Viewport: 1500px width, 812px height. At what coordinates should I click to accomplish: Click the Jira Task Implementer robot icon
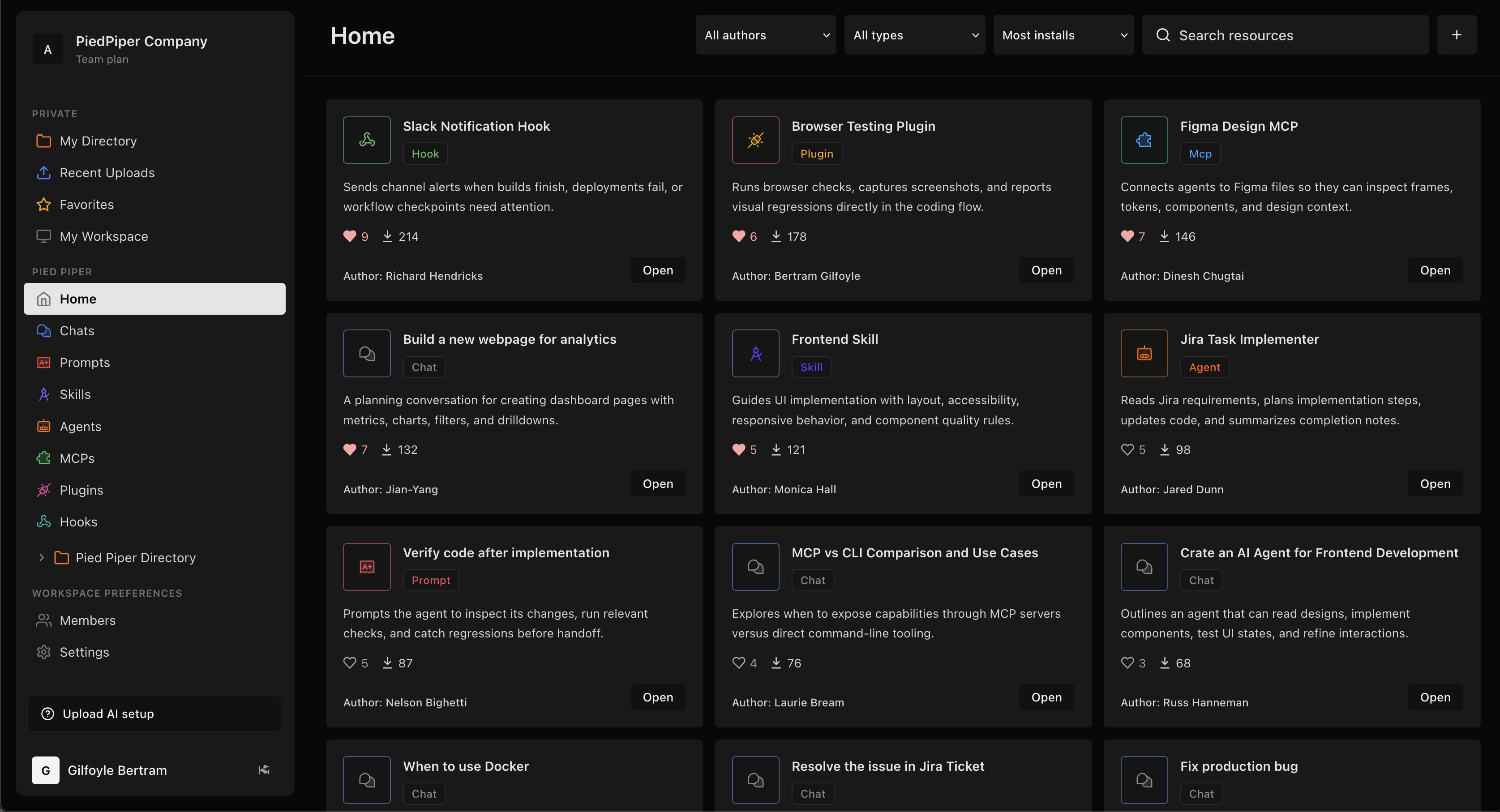pyautogui.click(x=1144, y=353)
